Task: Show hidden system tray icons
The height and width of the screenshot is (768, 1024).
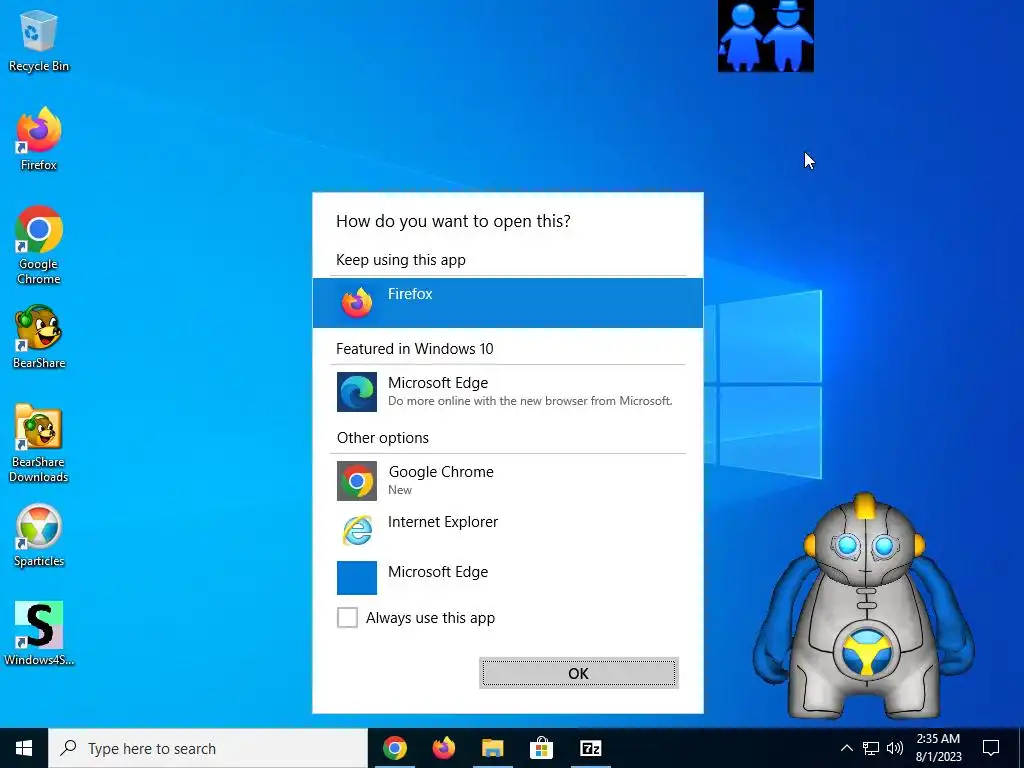Action: [x=846, y=748]
